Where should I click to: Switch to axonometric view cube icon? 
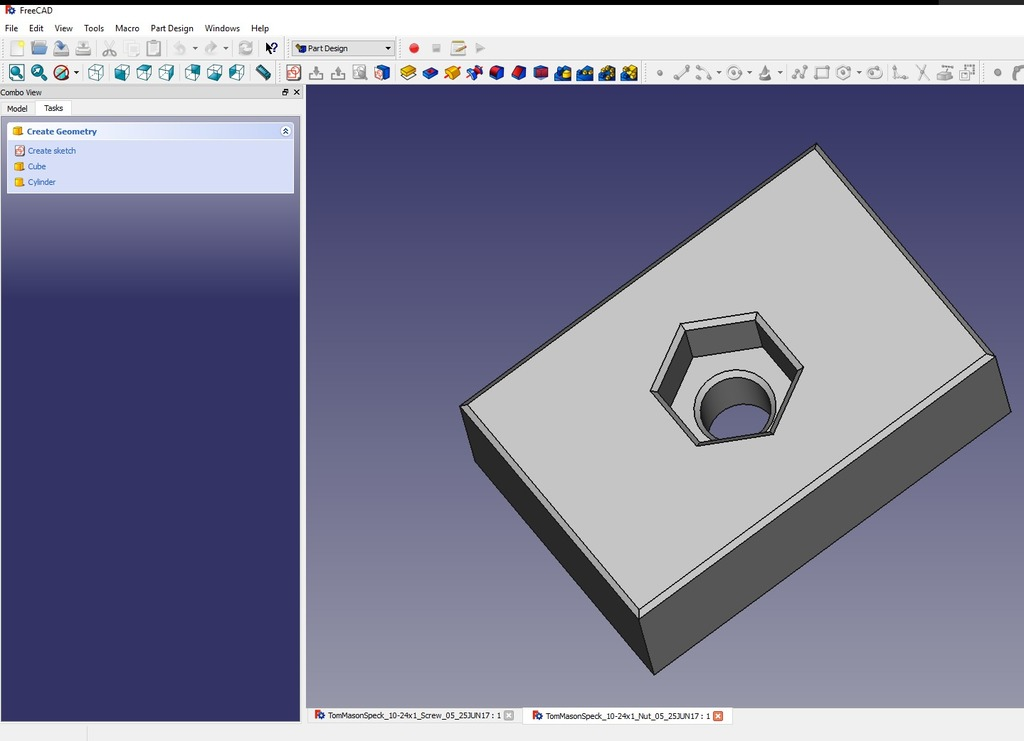tap(96, 72)
